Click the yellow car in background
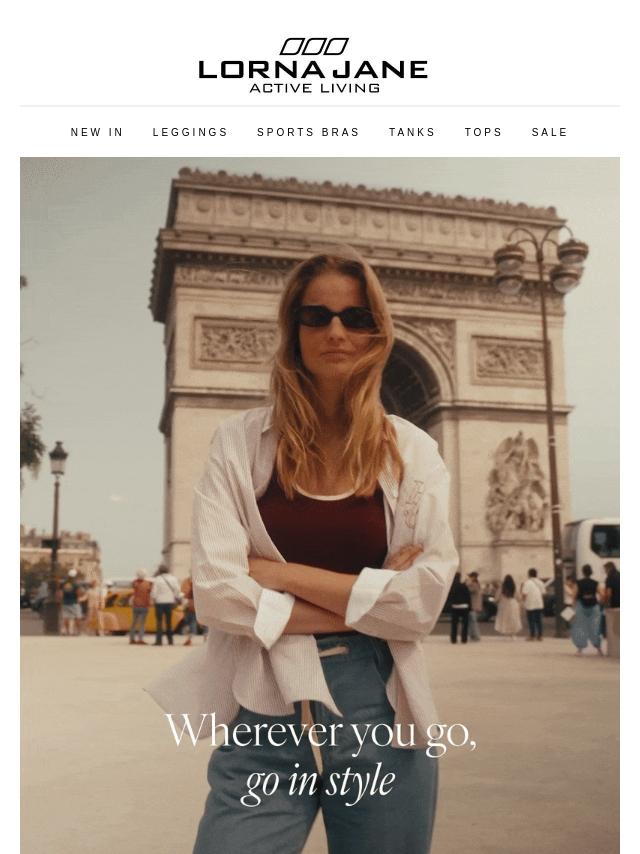 click(x=143, y=611)
